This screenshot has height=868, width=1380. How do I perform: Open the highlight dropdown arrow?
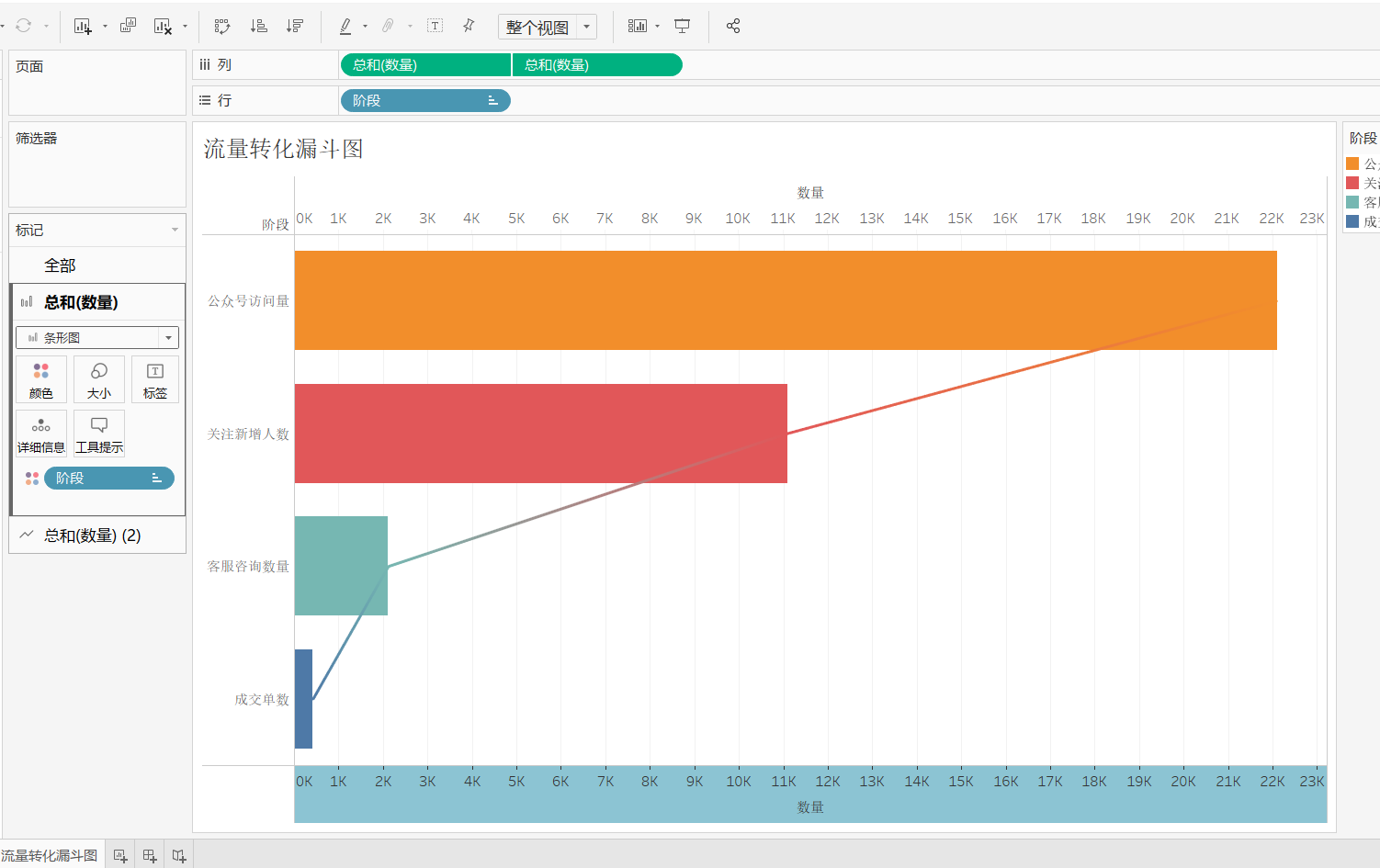coord(365,26)
